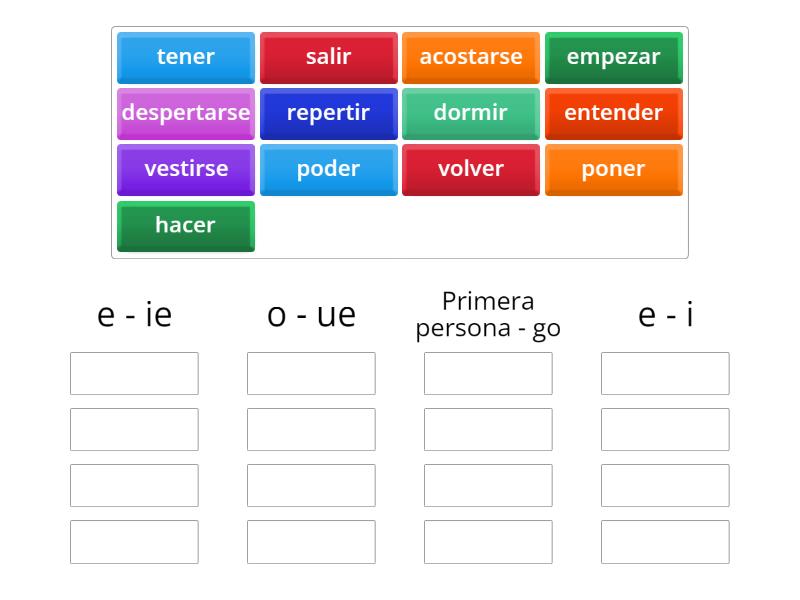800x600 pixels.
Task: Click the top slot under 'Primera persona - go'
Action: coord(489,373)
